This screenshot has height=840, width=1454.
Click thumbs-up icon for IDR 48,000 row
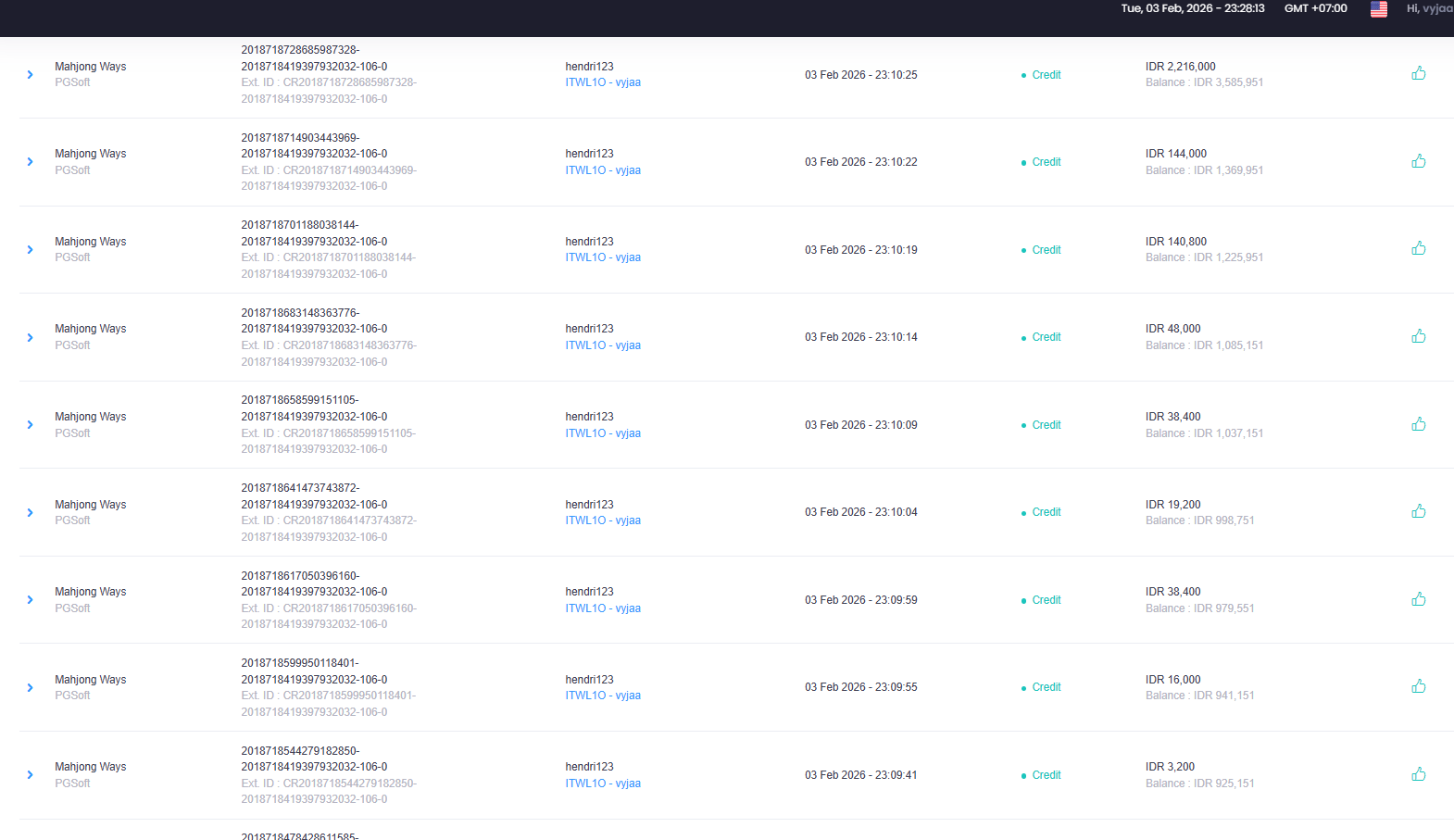click(1418, 336)
